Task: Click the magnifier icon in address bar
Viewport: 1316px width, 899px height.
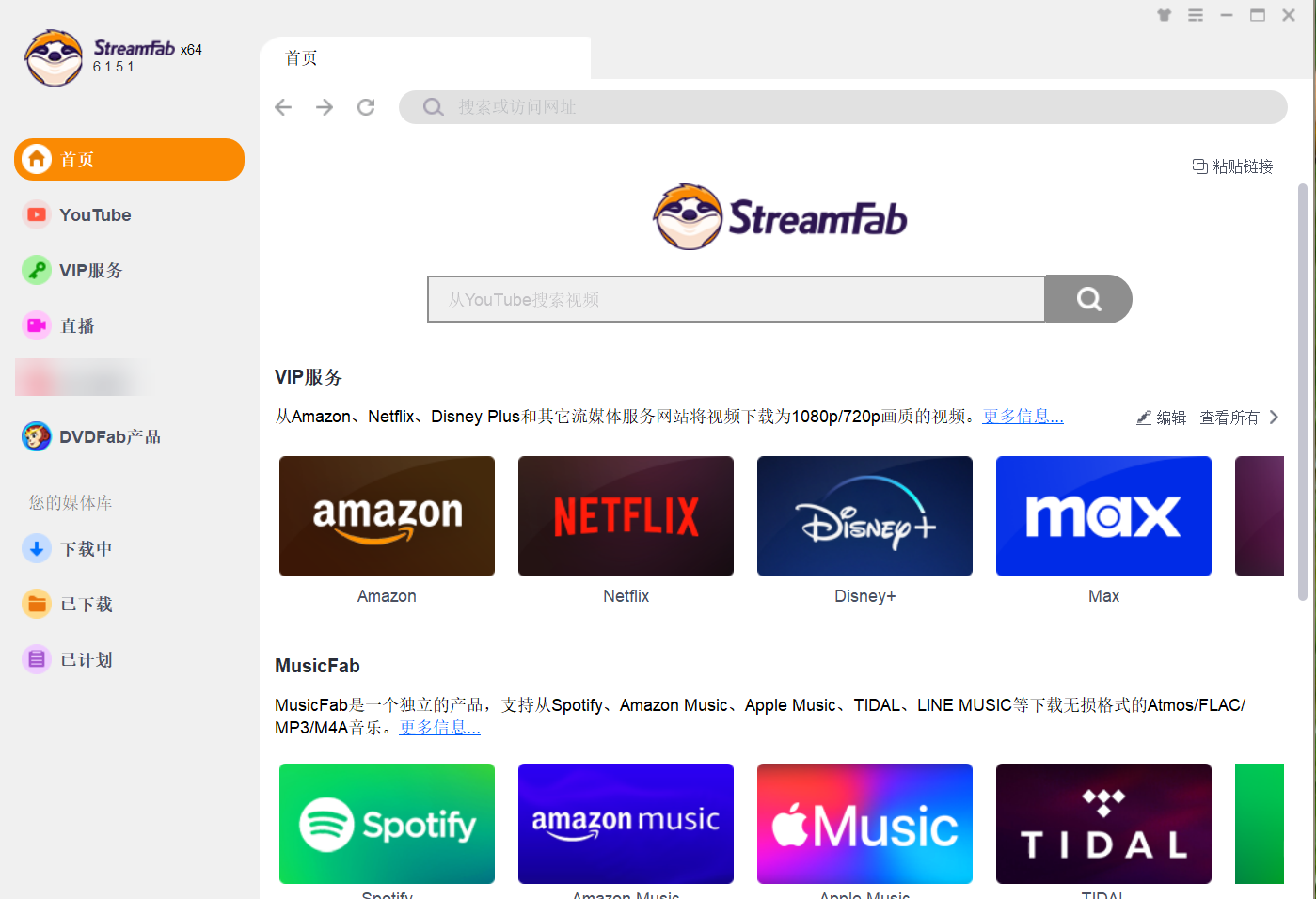Action: point(433,107)
